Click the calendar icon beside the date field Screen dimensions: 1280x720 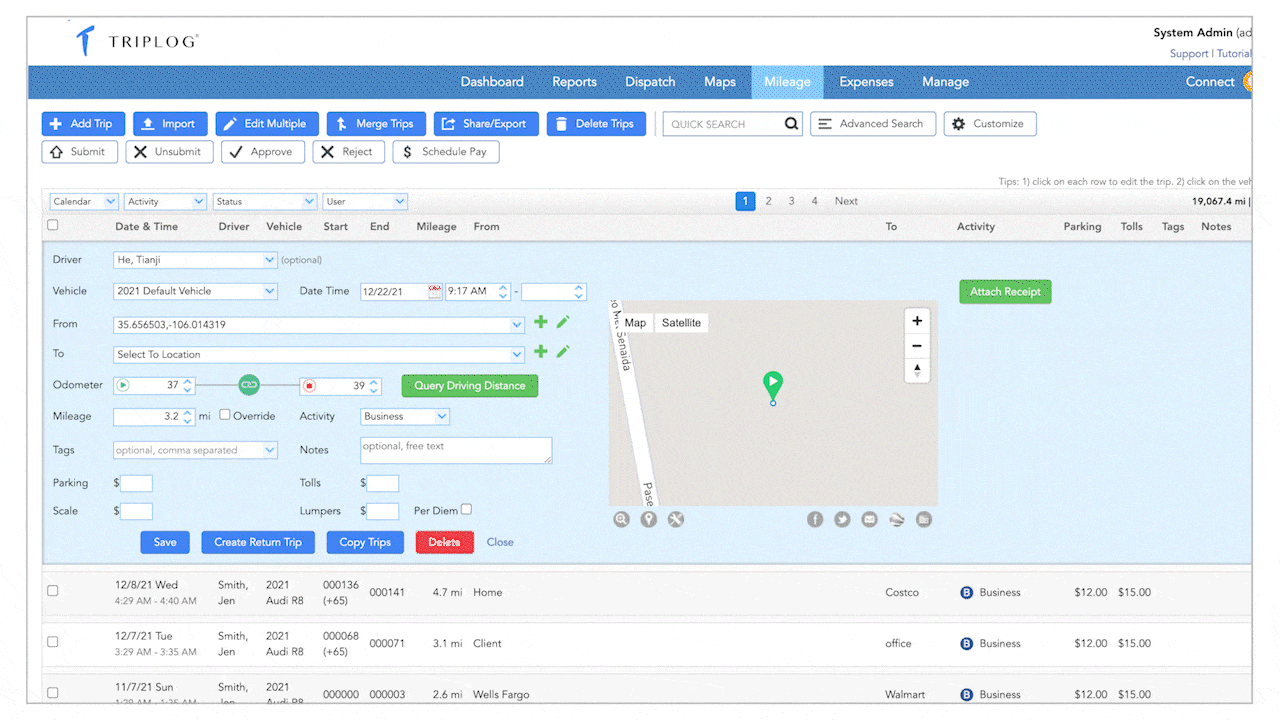435,291
